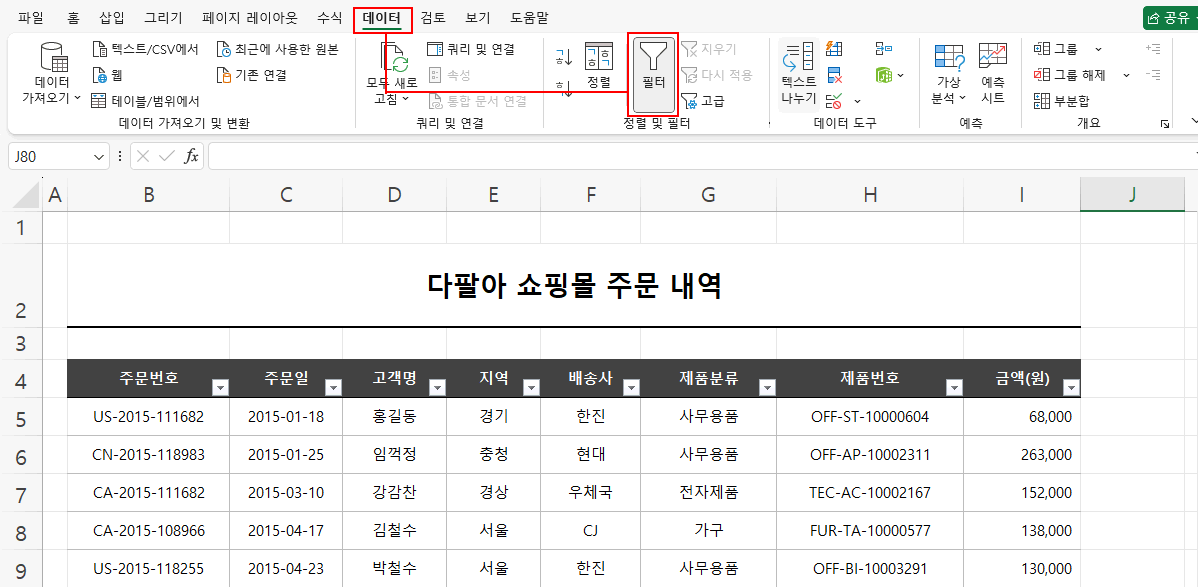The height and width of the screenshot is (587, 1198).
Task: Click the Remove Duplicates icon
Action: [x=835, y=75]
